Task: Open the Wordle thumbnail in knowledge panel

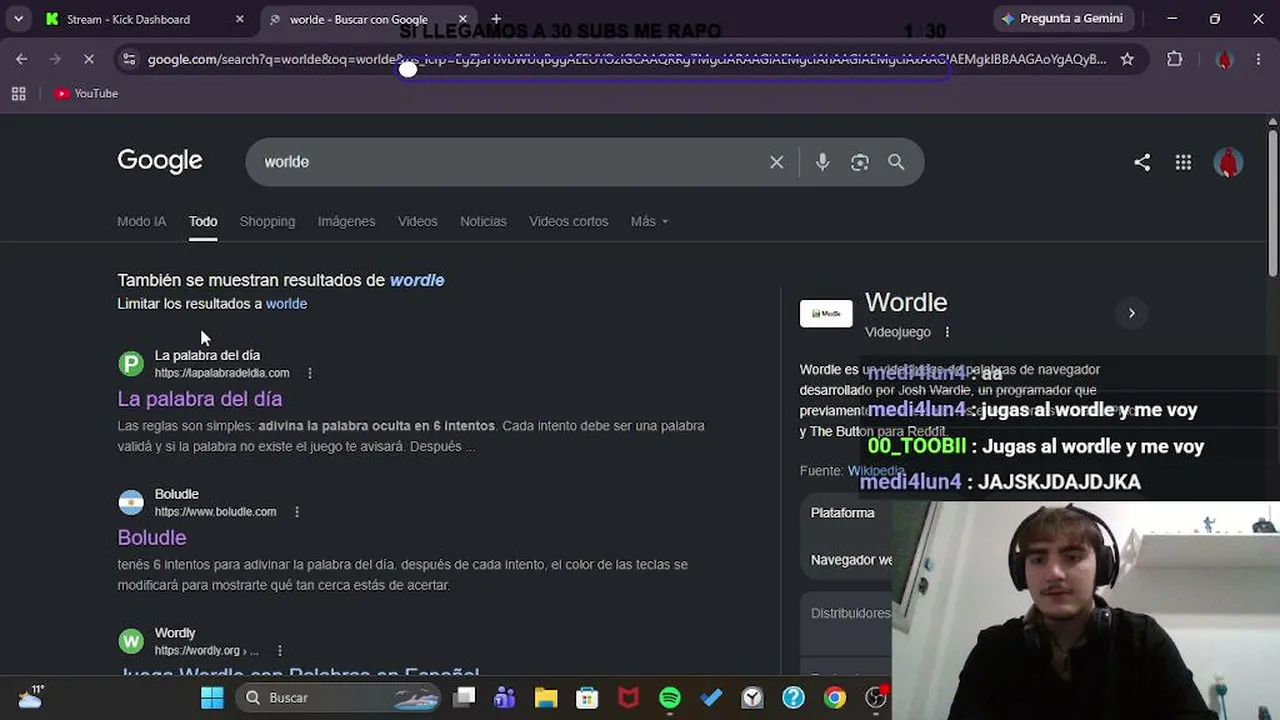Action: coord(826,313)
